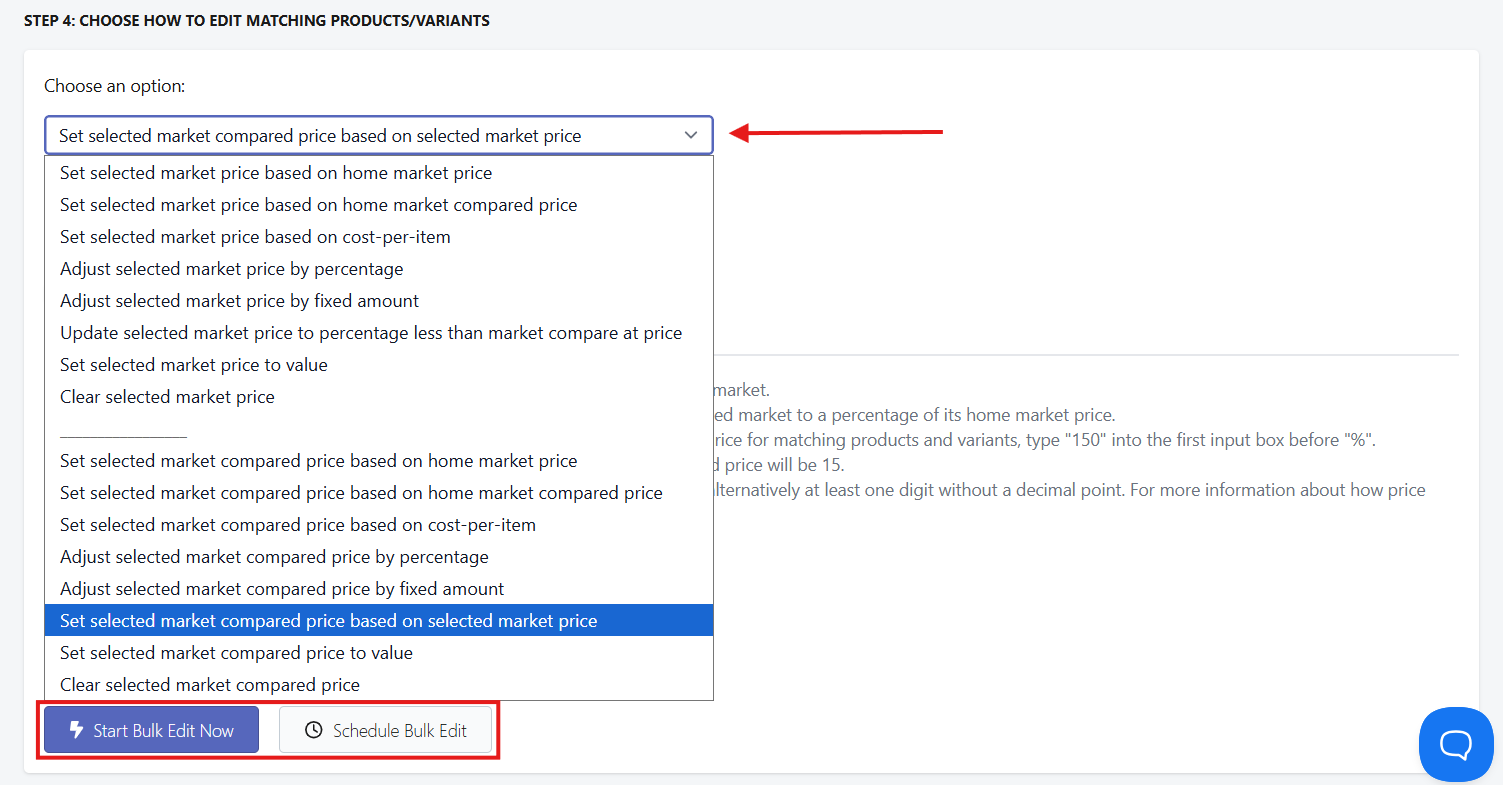The image size is (1503, 785).
Task: Select Set selected market price based on cost-per-item
Action: 379,237
